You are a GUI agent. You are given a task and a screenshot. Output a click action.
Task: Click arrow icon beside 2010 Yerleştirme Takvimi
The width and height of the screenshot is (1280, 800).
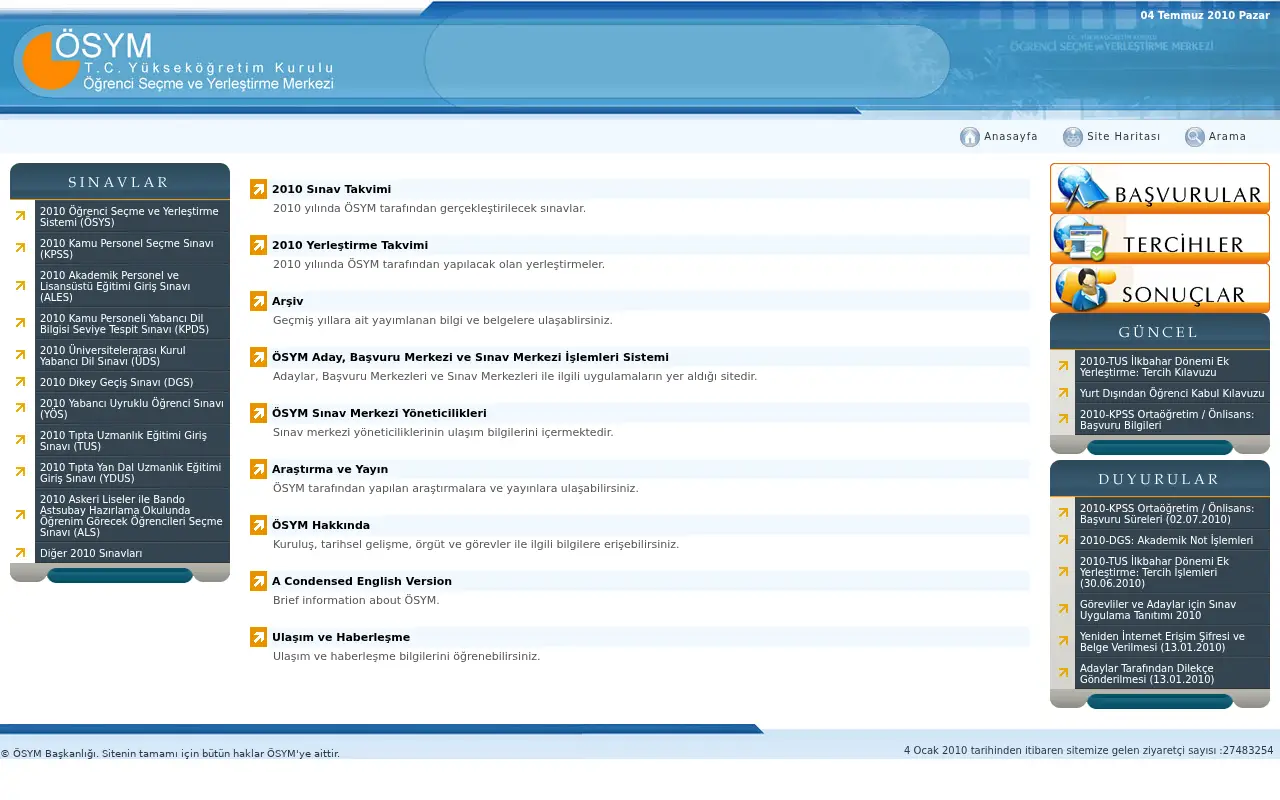pos(258,245)
